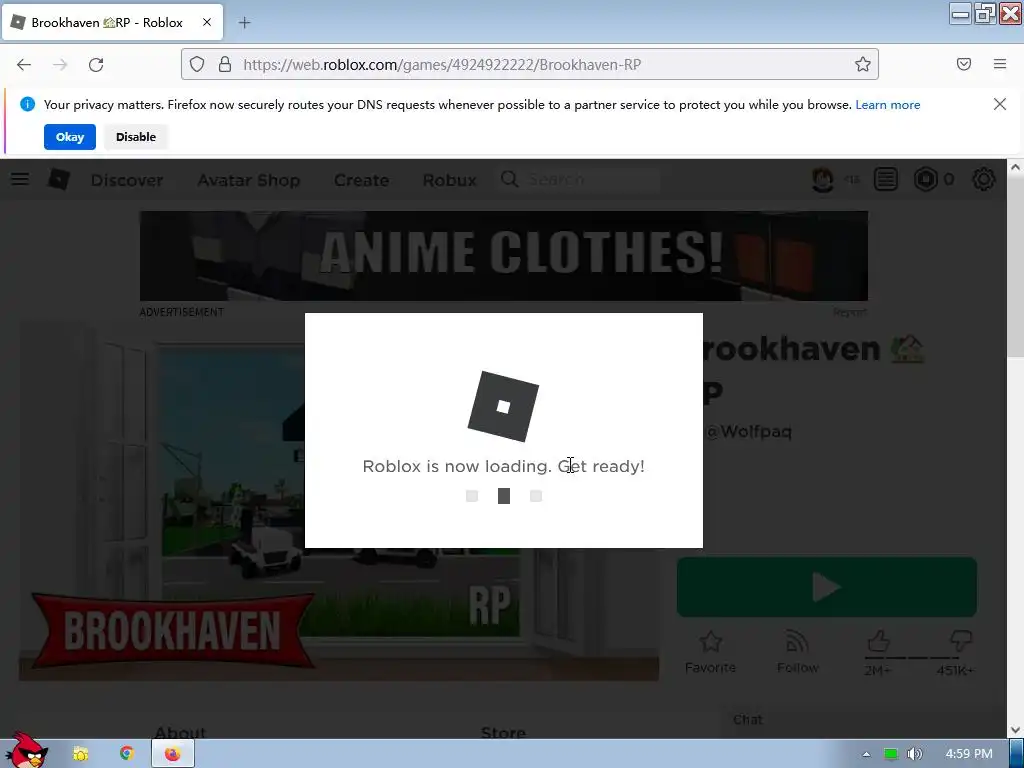Save page to Pocket
The width and height of the screenshot is (1024, 768).
tap(964, 64)
